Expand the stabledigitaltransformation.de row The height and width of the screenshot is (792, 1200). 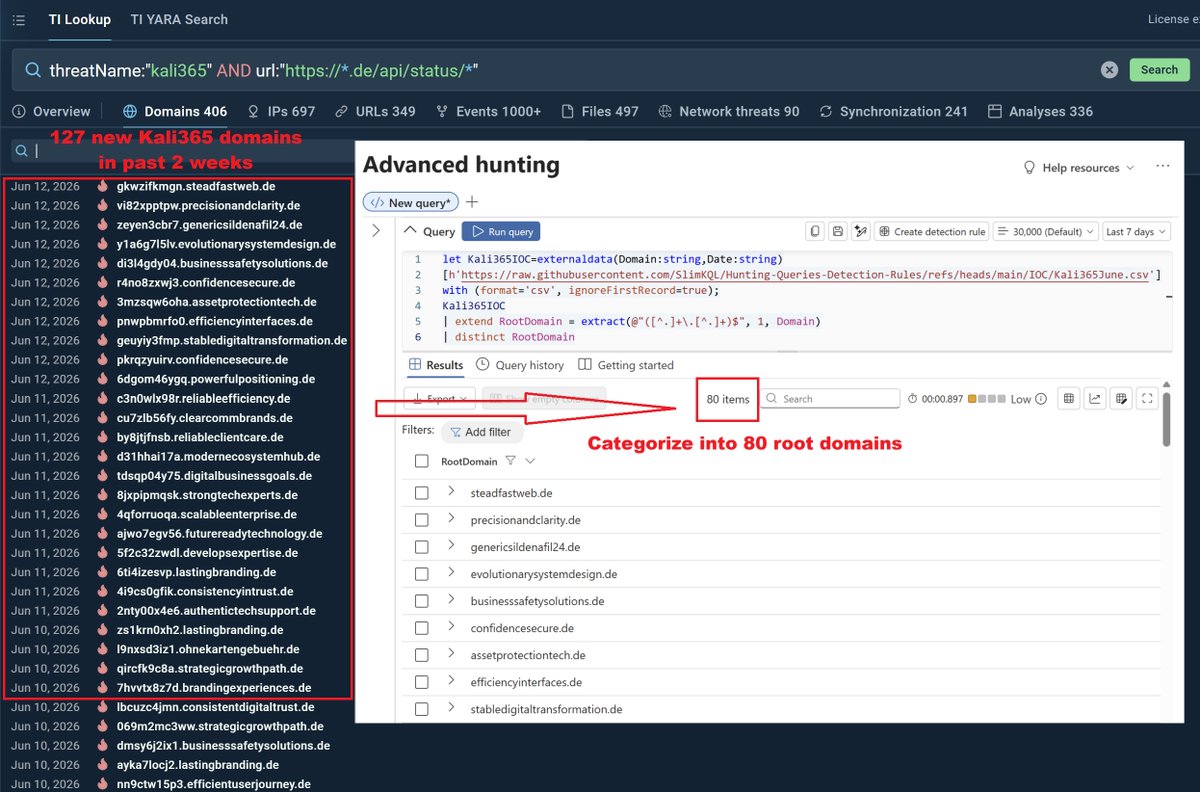pos(451,708)
